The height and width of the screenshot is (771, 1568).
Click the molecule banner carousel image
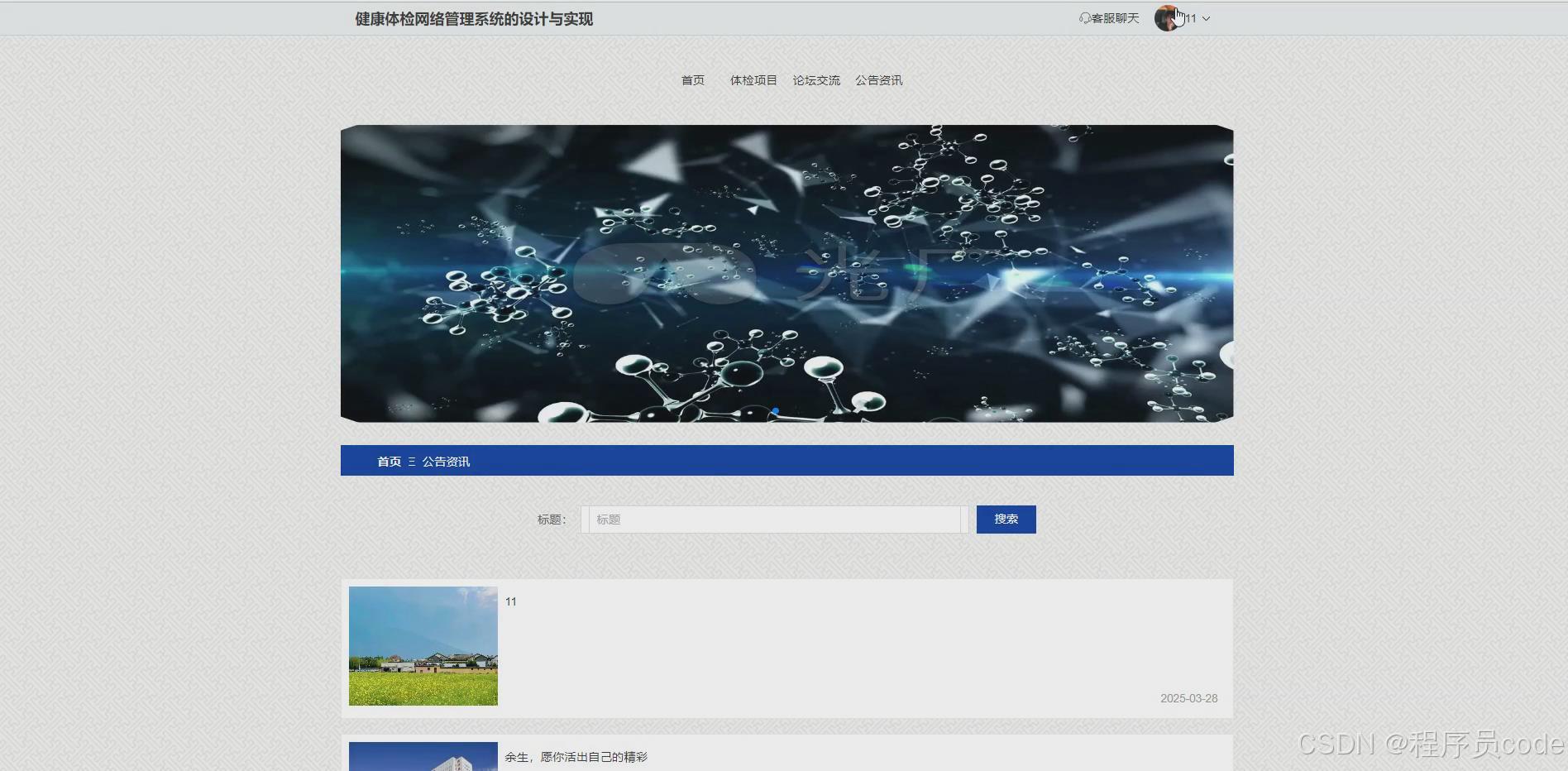click(x=786, y=273)
